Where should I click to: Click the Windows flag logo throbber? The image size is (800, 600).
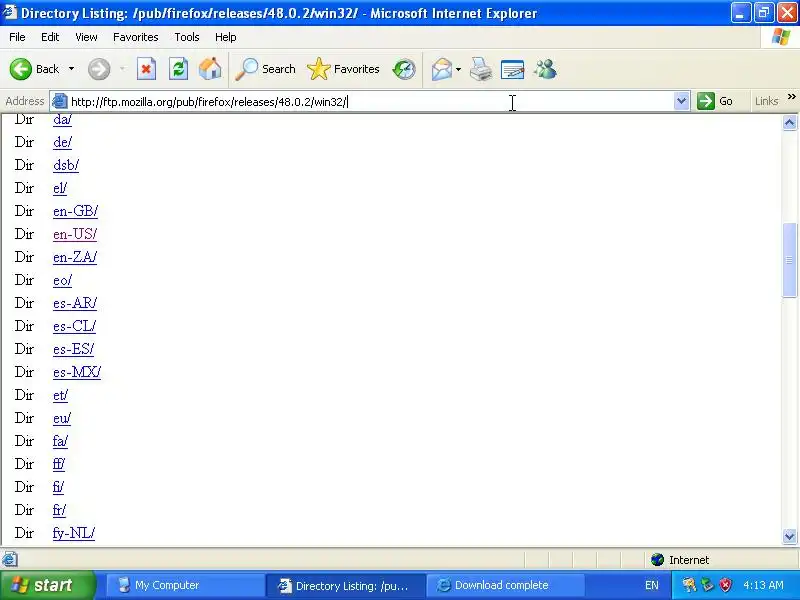[781, 37]
